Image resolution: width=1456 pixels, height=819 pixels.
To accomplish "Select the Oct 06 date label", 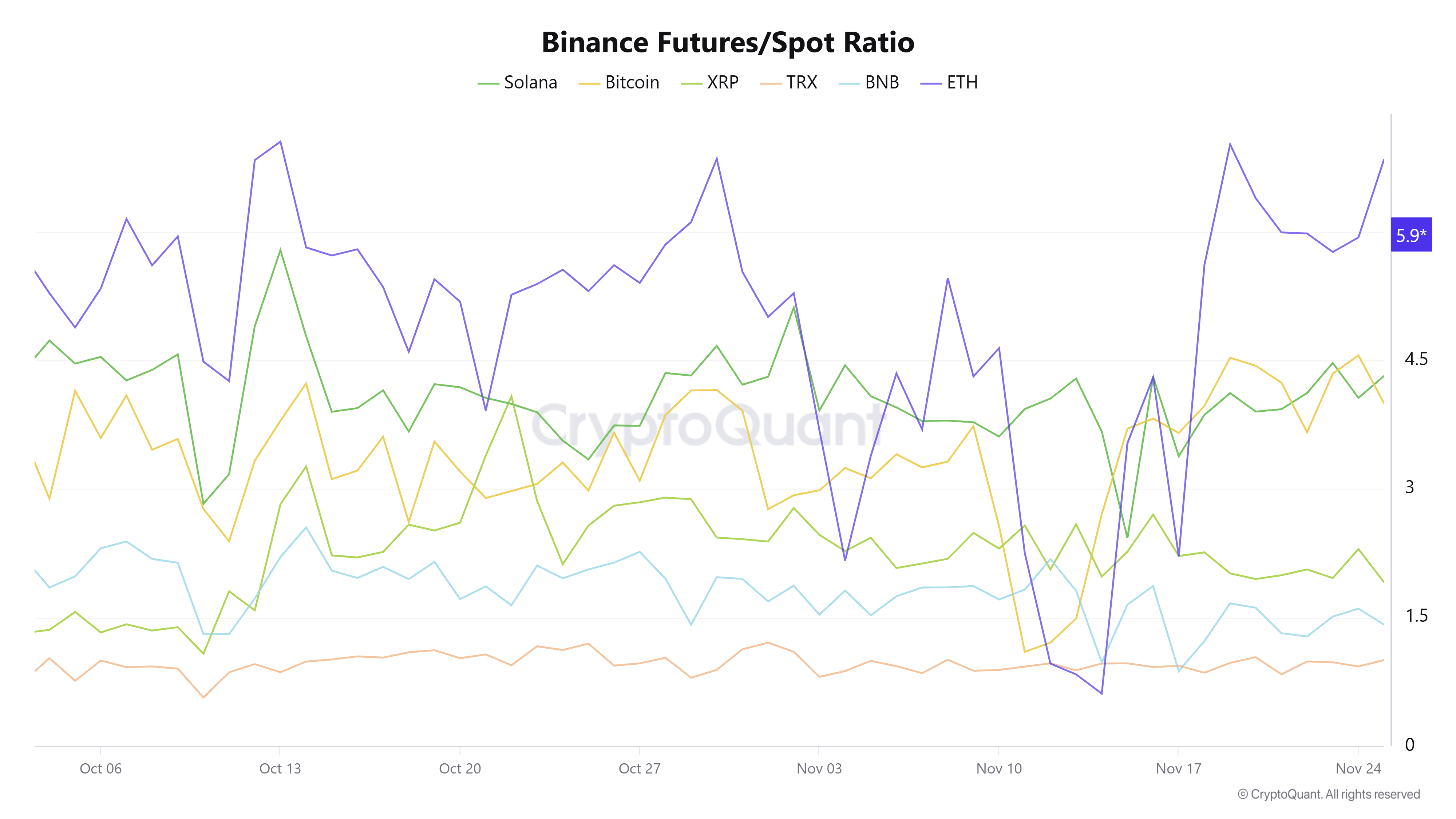I will tap(100, 769).
